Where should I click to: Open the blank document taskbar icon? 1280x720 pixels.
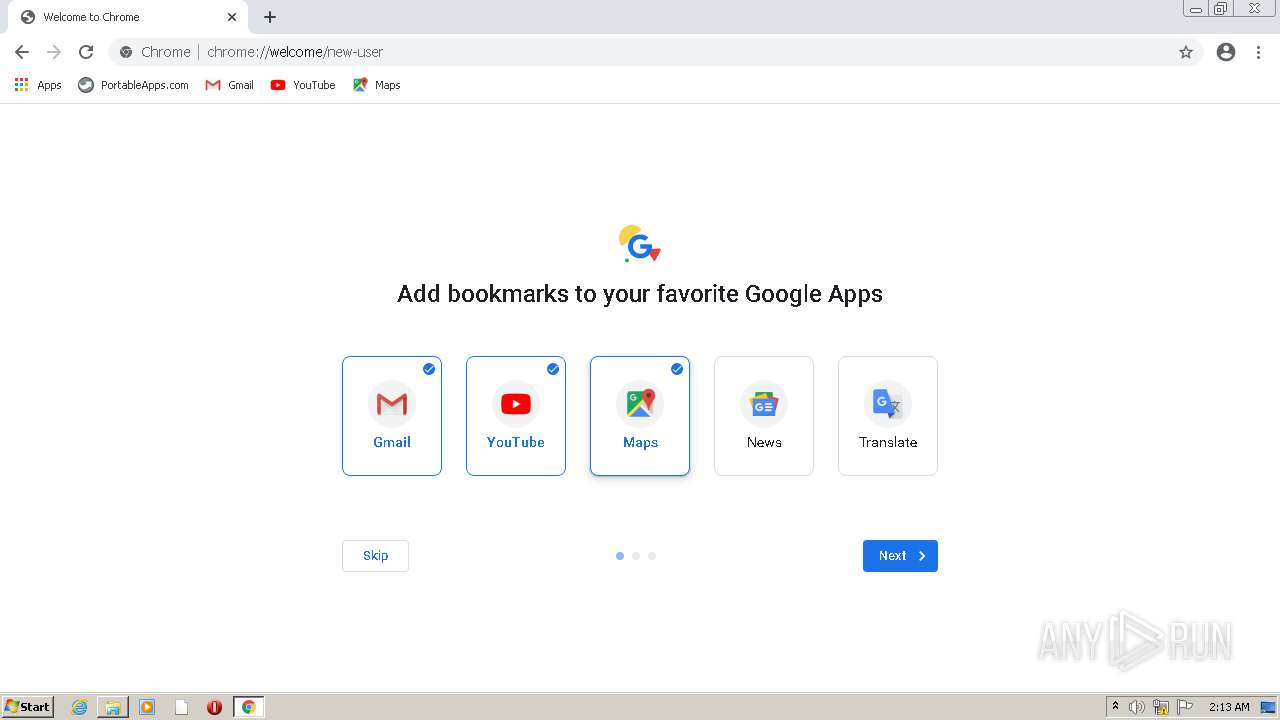pos(181,707)
